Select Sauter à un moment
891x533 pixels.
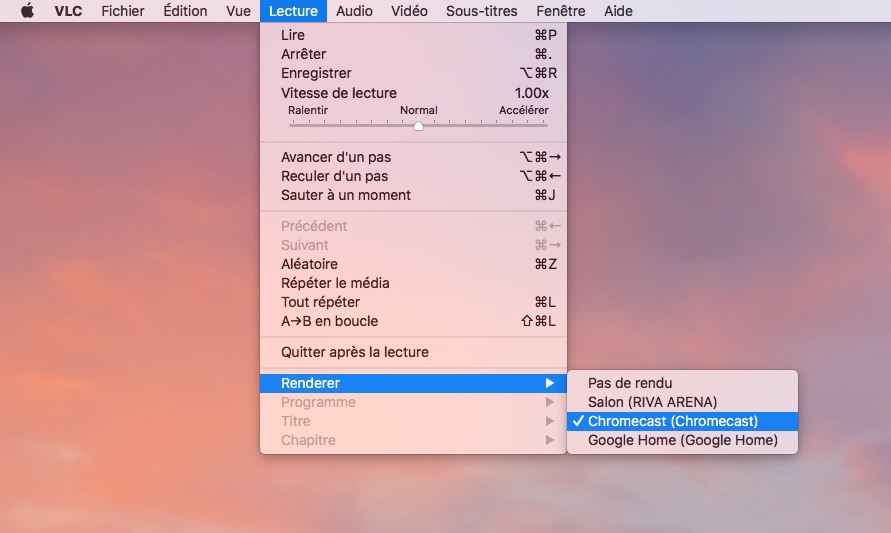pos(413,195)
